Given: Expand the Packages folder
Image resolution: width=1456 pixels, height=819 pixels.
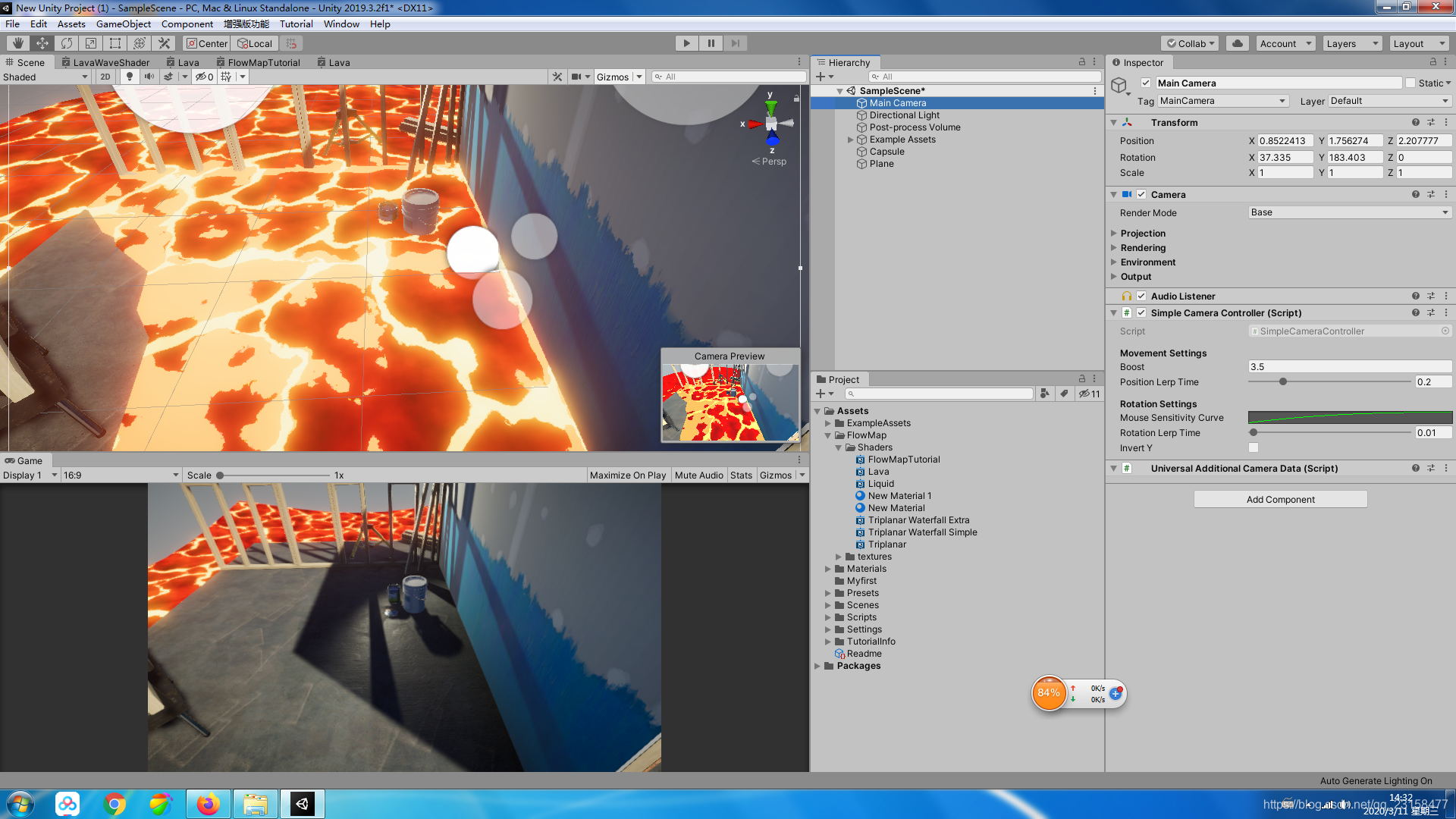Looking at the screenshot, I should [817, 666].
